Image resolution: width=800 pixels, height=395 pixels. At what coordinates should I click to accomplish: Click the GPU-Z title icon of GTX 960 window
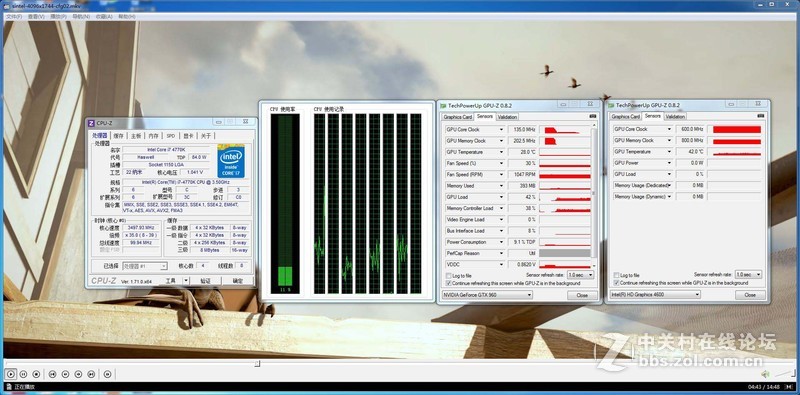pos(443,106)
